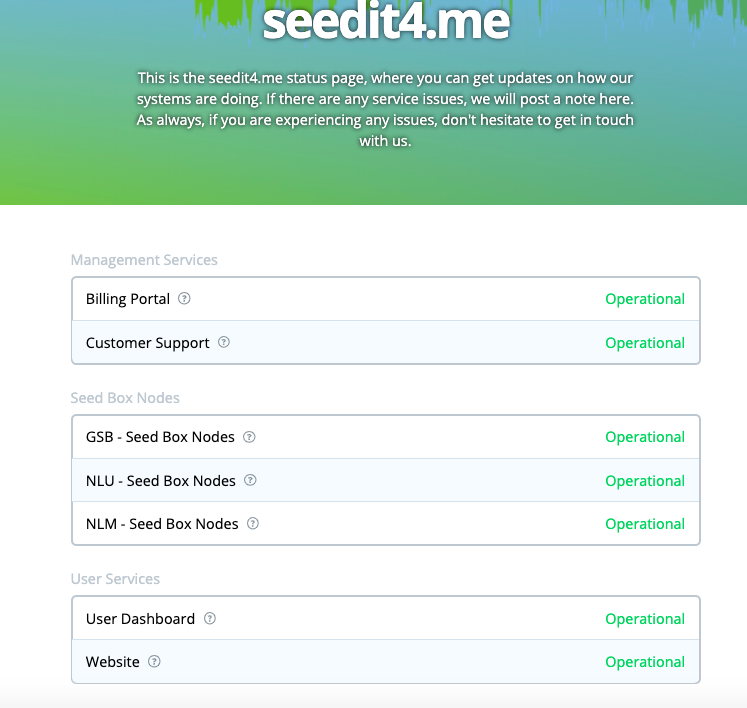This screenshot has height=708, width=747.
Task: Click the User Services group heading
Action: click(115, 579)
